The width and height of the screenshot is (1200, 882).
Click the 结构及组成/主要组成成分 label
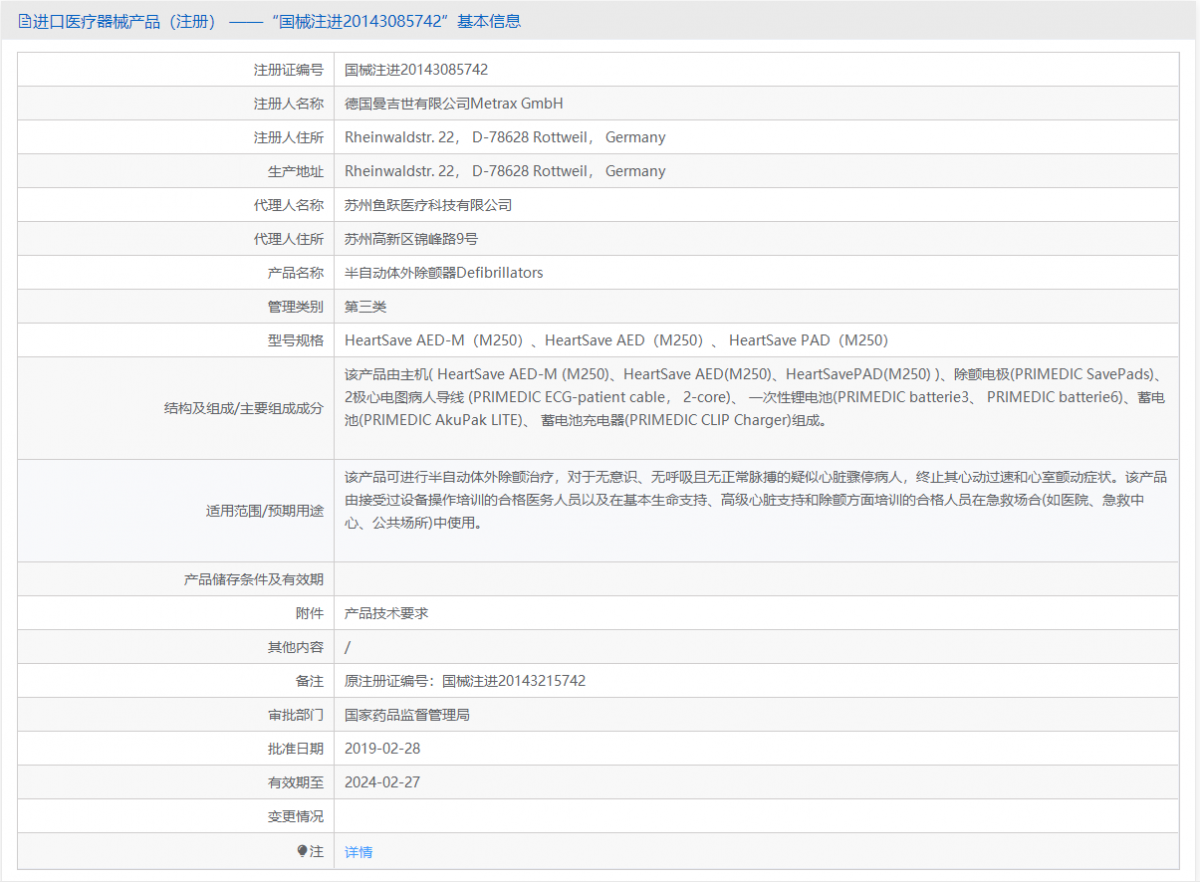(x=244, y=408)
